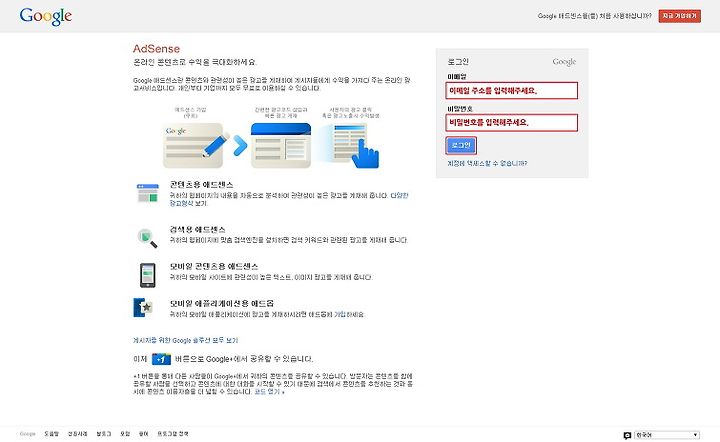This screenshot has width=720, height=442.
Task: Open the 코드 얻기 get code link
Action: 269,392
